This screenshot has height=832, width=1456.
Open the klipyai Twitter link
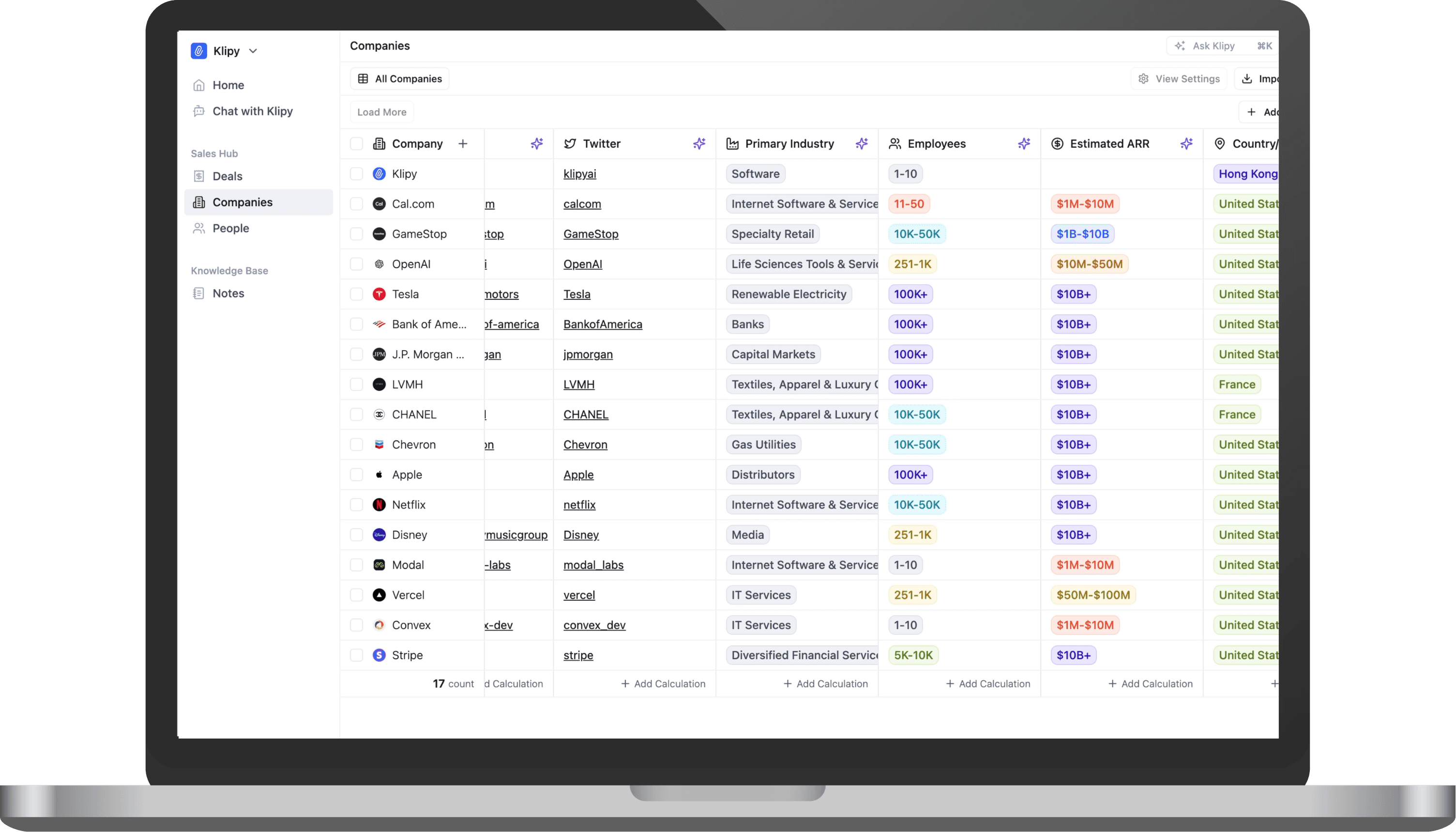579,174
